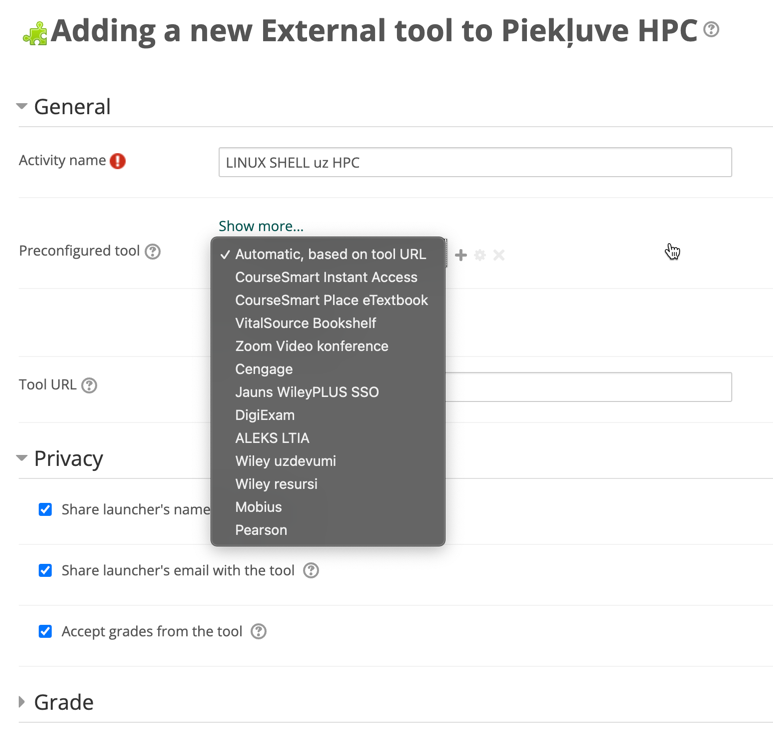Screen dimensions: 773x739
Task: Uncheck Share launcher's email with the tool
Action: click(x=45, y=570)
